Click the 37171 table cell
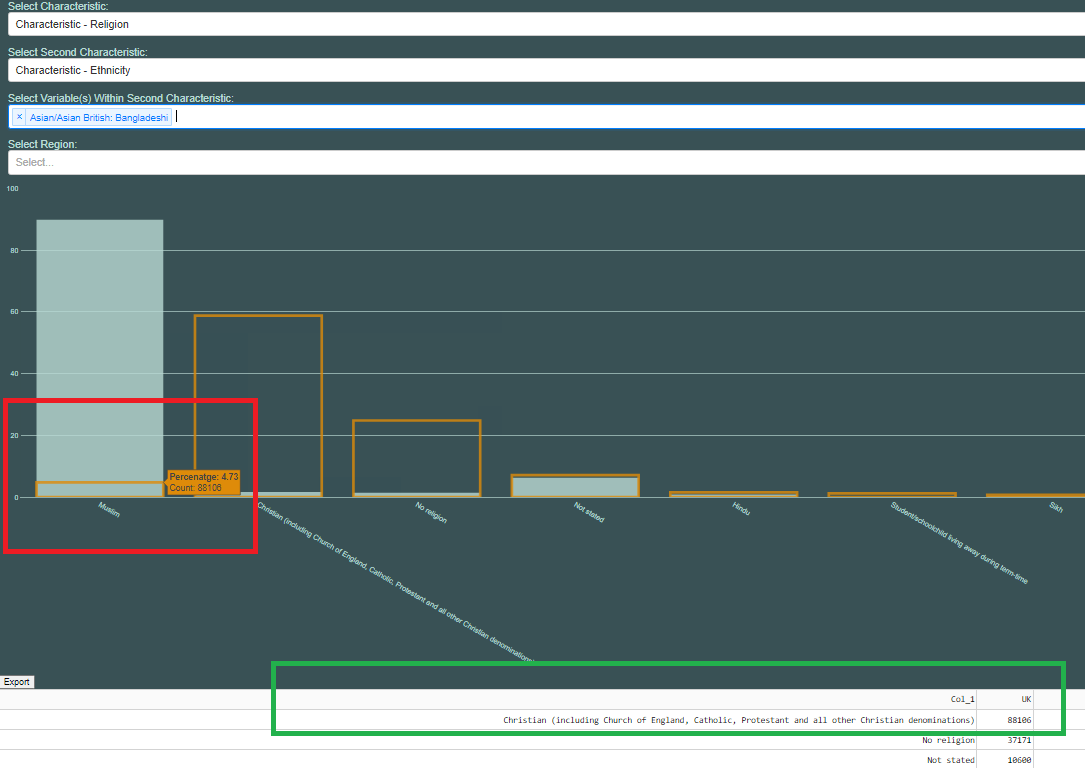The height and width of the screenshot is (768, 1085). click(x=1019, y=740)
